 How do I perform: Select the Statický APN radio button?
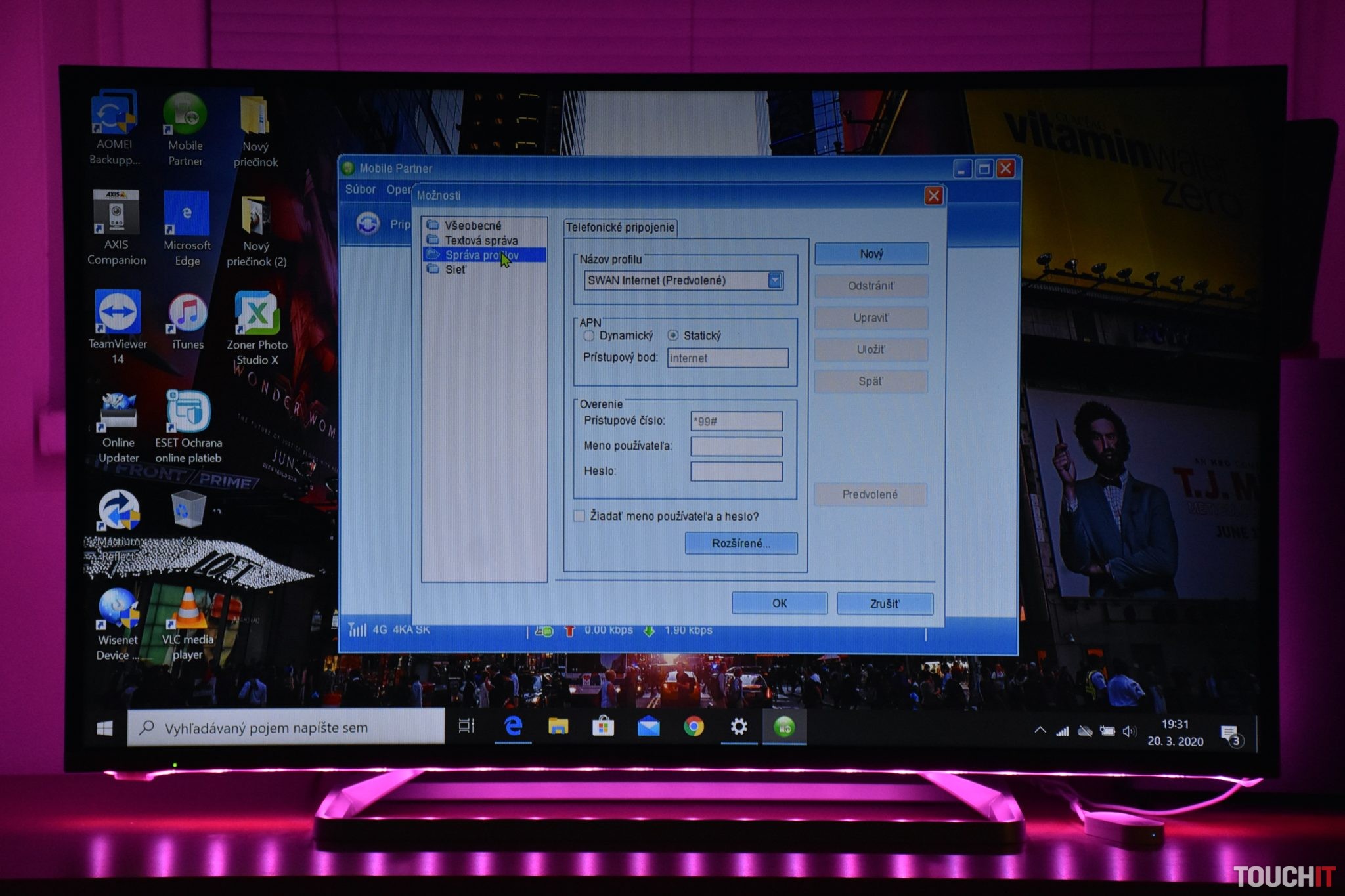pos(673,335)
